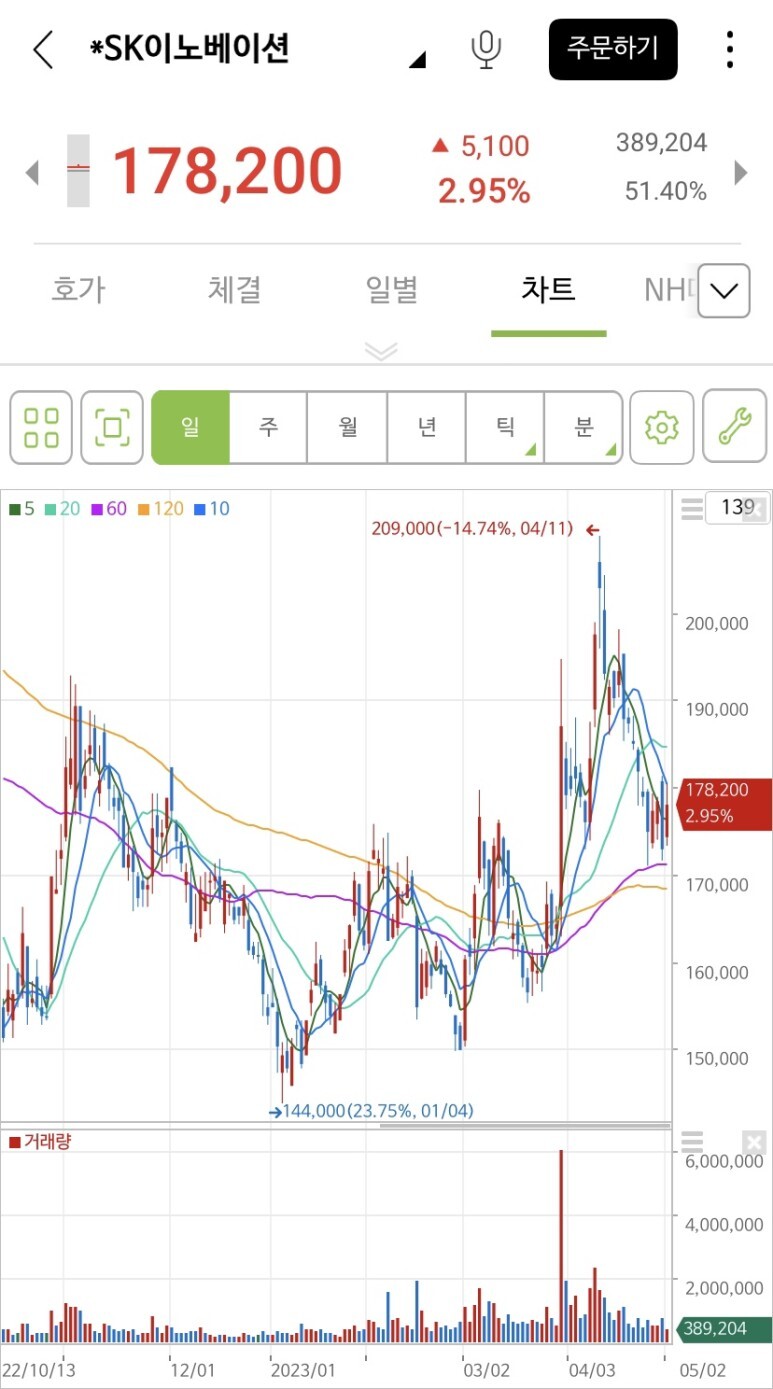Tap the 10-day moving average legend

(212, 508)
